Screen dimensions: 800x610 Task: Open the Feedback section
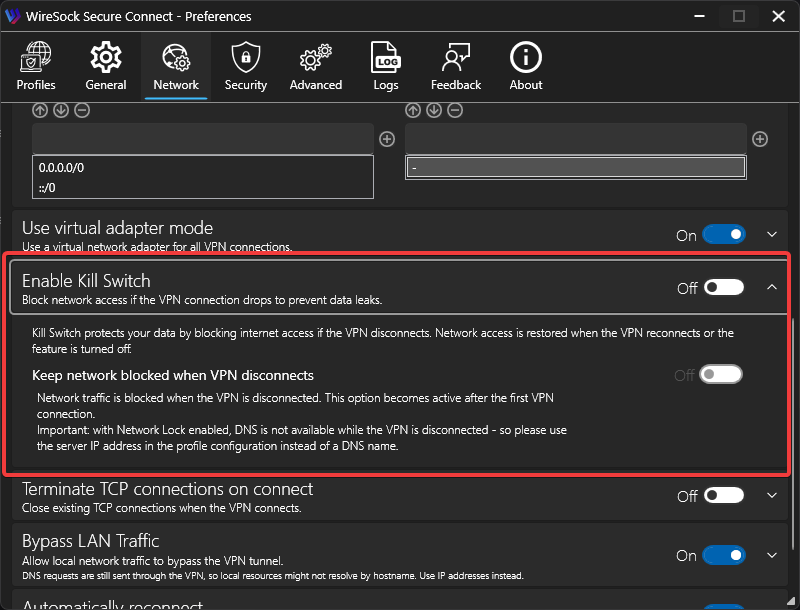click(456, 66)
